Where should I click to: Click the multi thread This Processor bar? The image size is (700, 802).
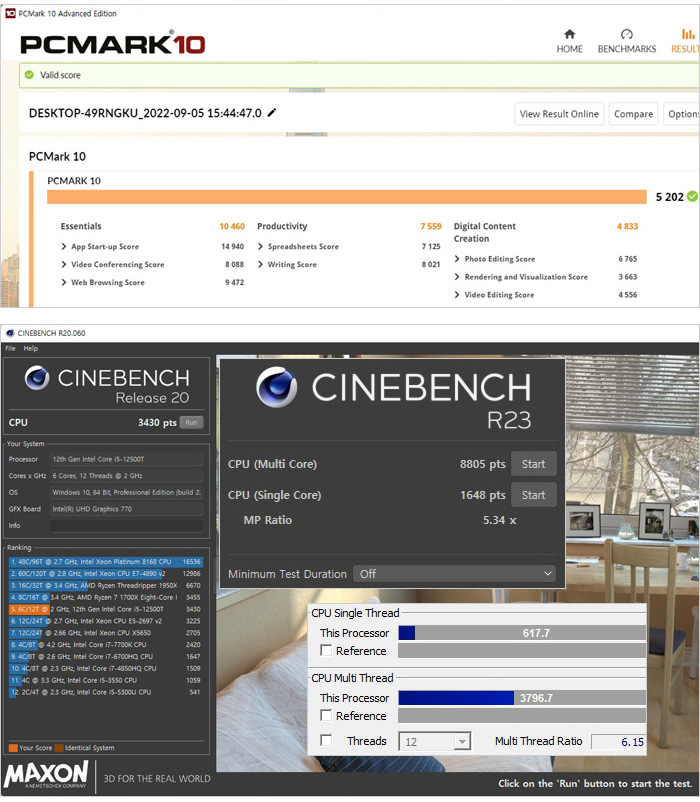(x=522, y=698)
